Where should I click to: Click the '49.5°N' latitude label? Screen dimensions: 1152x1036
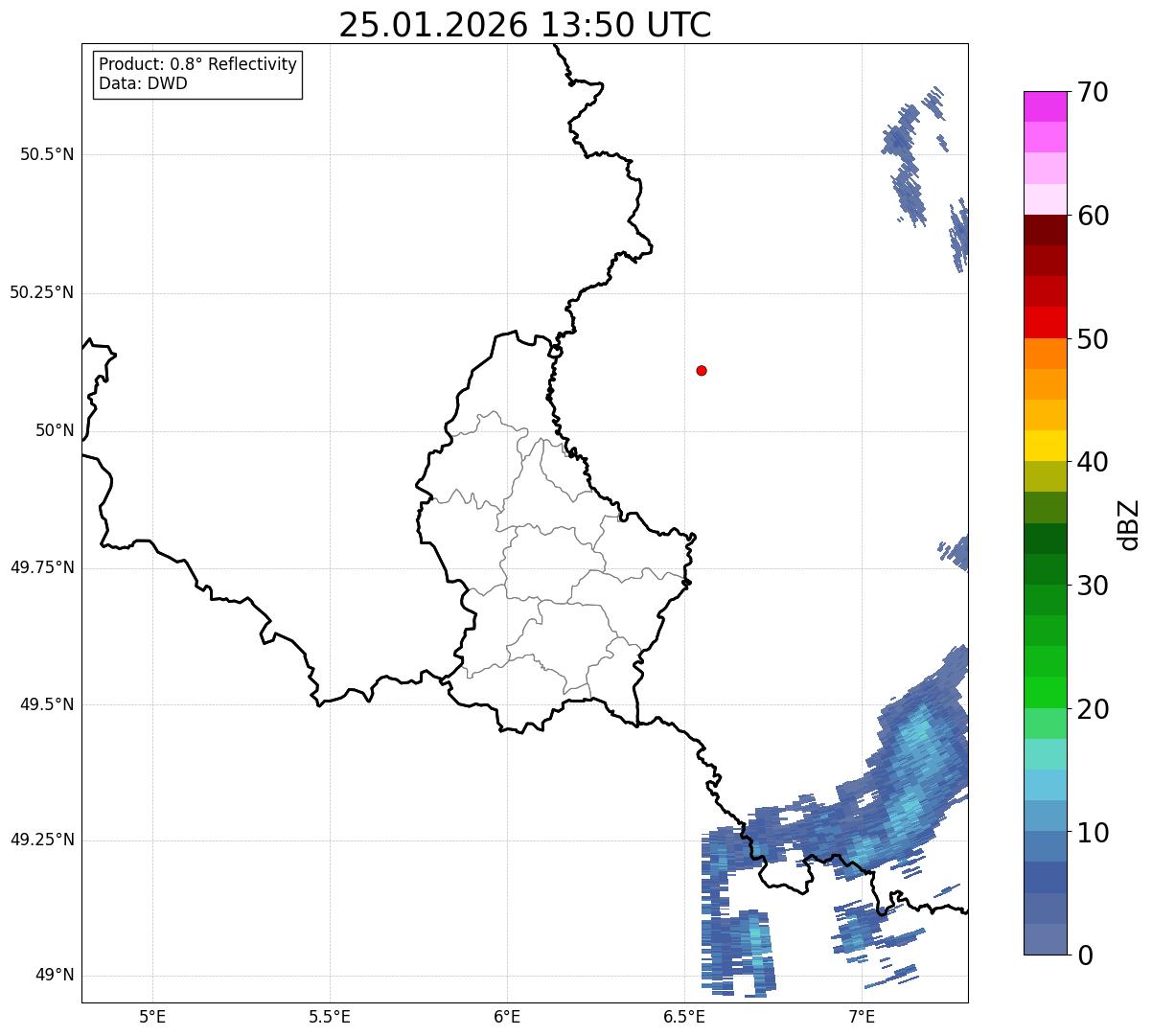(x=47, y=704)
